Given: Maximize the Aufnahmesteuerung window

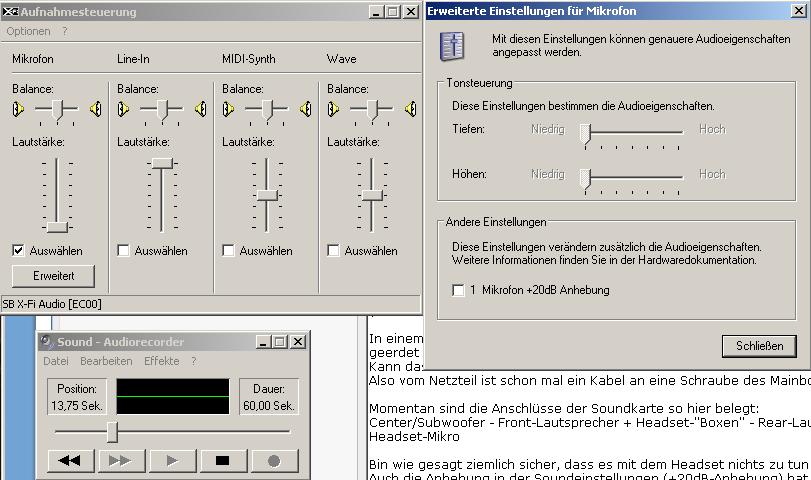Looking at the screenshot, I should pos(393,11).
